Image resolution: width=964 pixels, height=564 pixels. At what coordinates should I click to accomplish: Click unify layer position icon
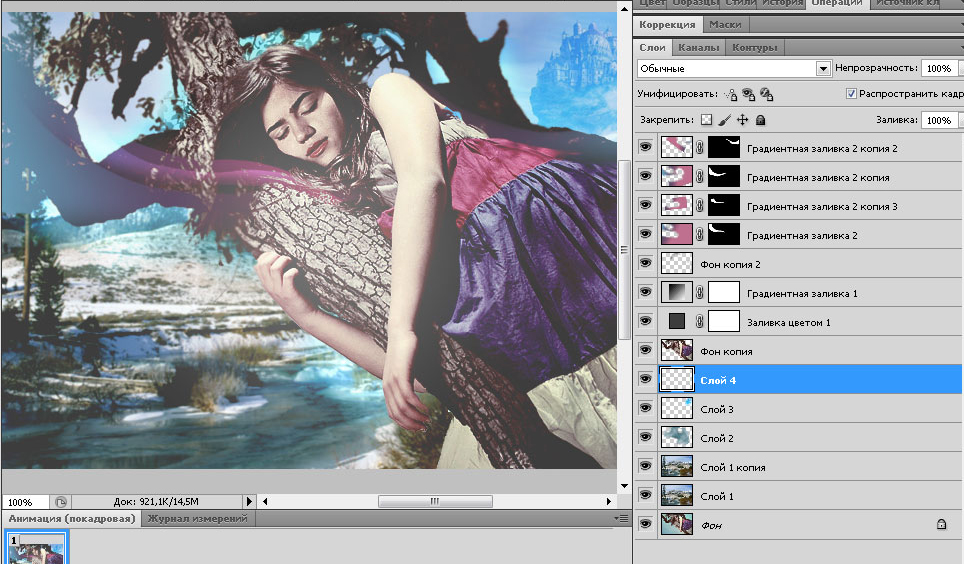pos(730,94)
